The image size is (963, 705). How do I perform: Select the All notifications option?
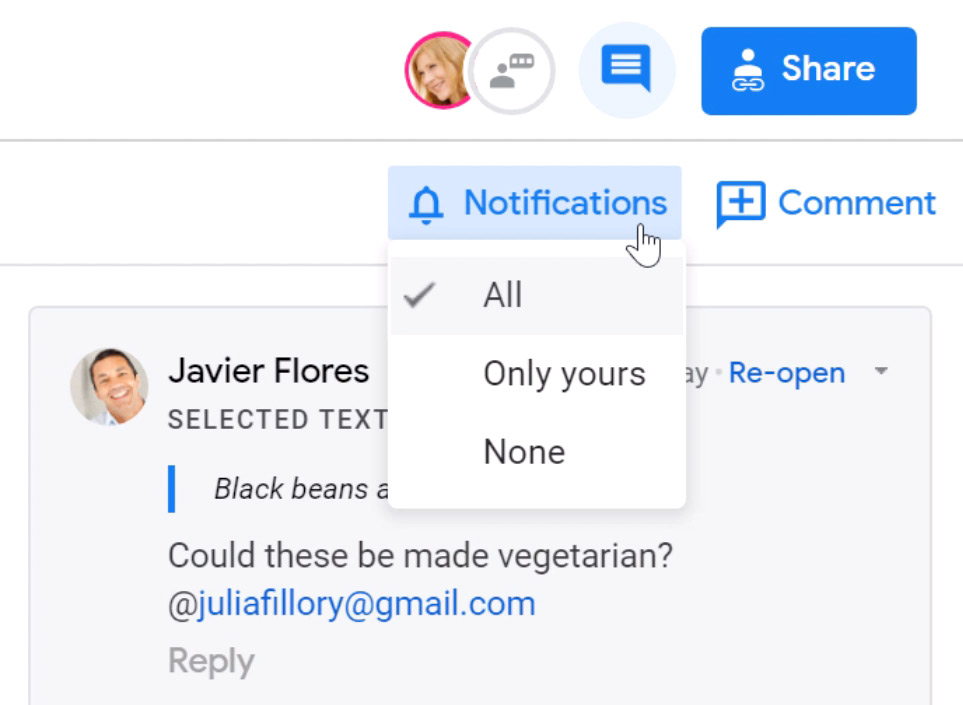coord(503,293)
